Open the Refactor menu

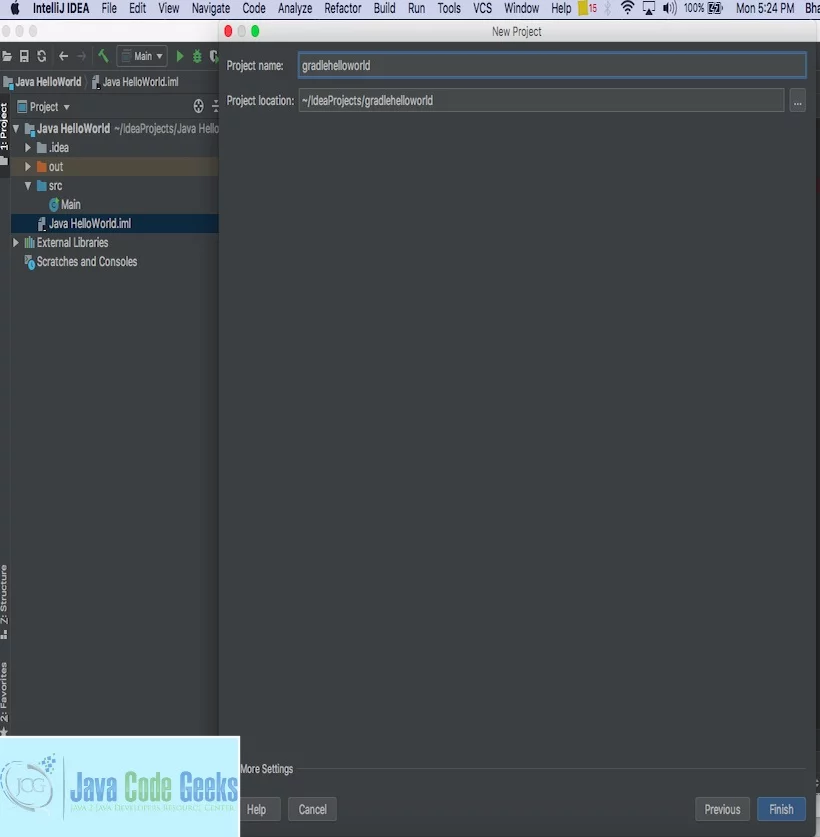(343, 8)
